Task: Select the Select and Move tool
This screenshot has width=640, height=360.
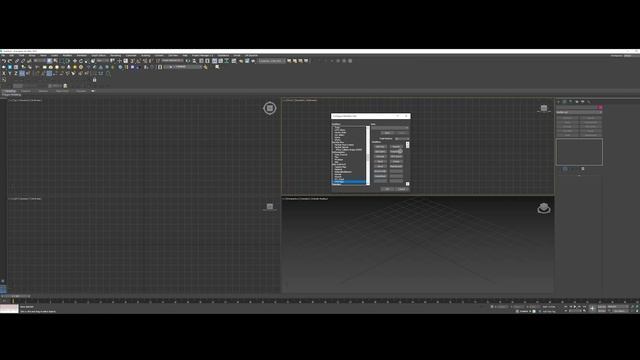Action: [75, 61]
